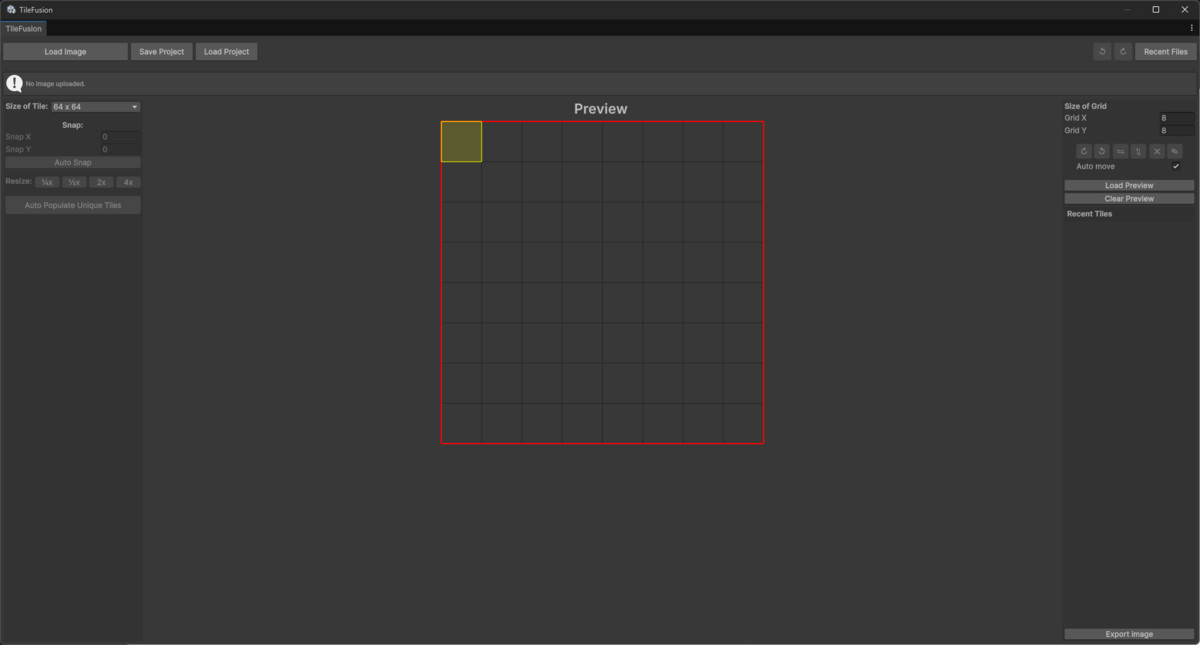This screenshot has height=645, width=1200.
Task: Select the rotate clockwise tile icon
Action: tap(1084, 151)
